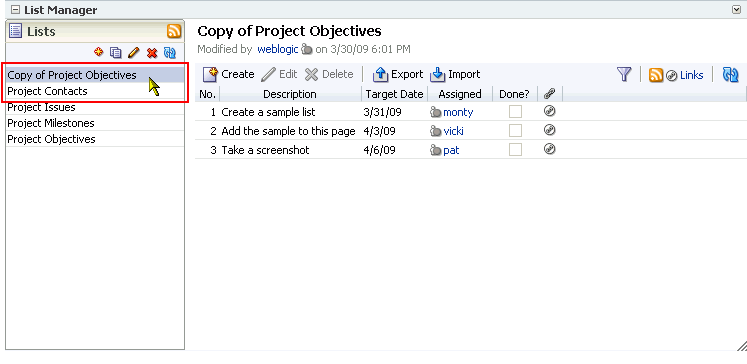Click presence icon next to weblogic

tap(307, 49)
